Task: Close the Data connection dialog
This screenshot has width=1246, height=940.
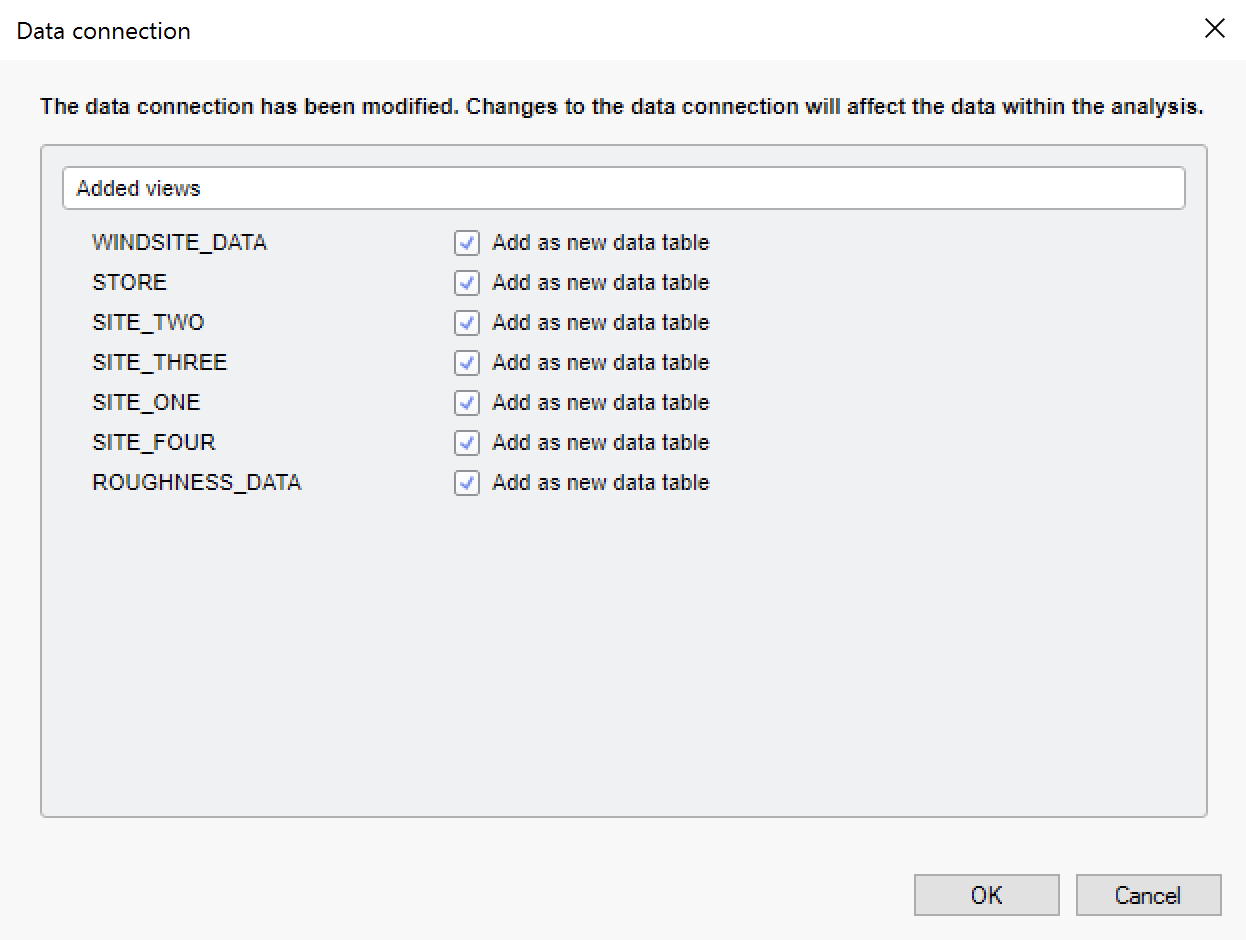Action: click(1214, 29)
